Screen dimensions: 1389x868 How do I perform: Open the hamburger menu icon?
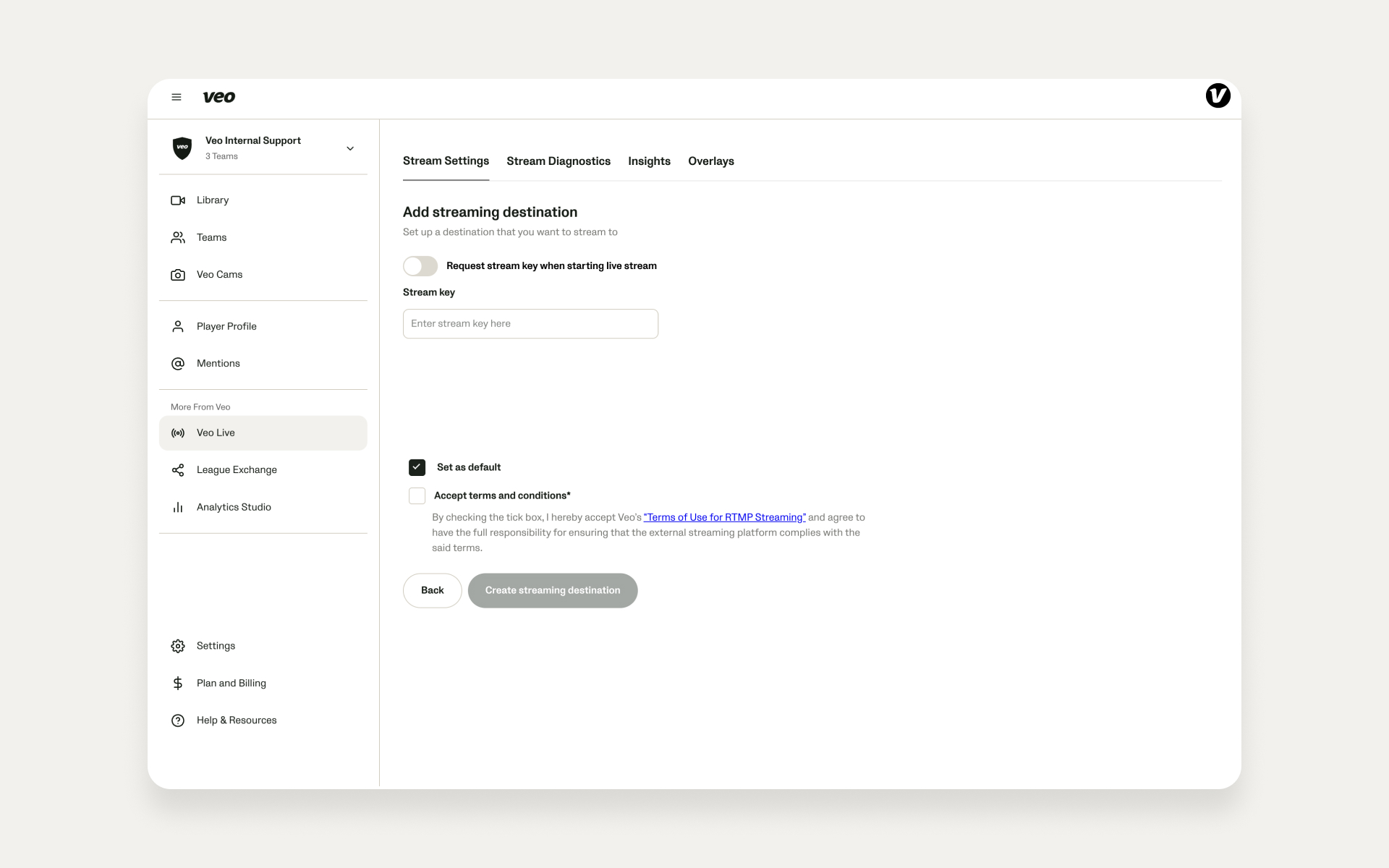176,97
